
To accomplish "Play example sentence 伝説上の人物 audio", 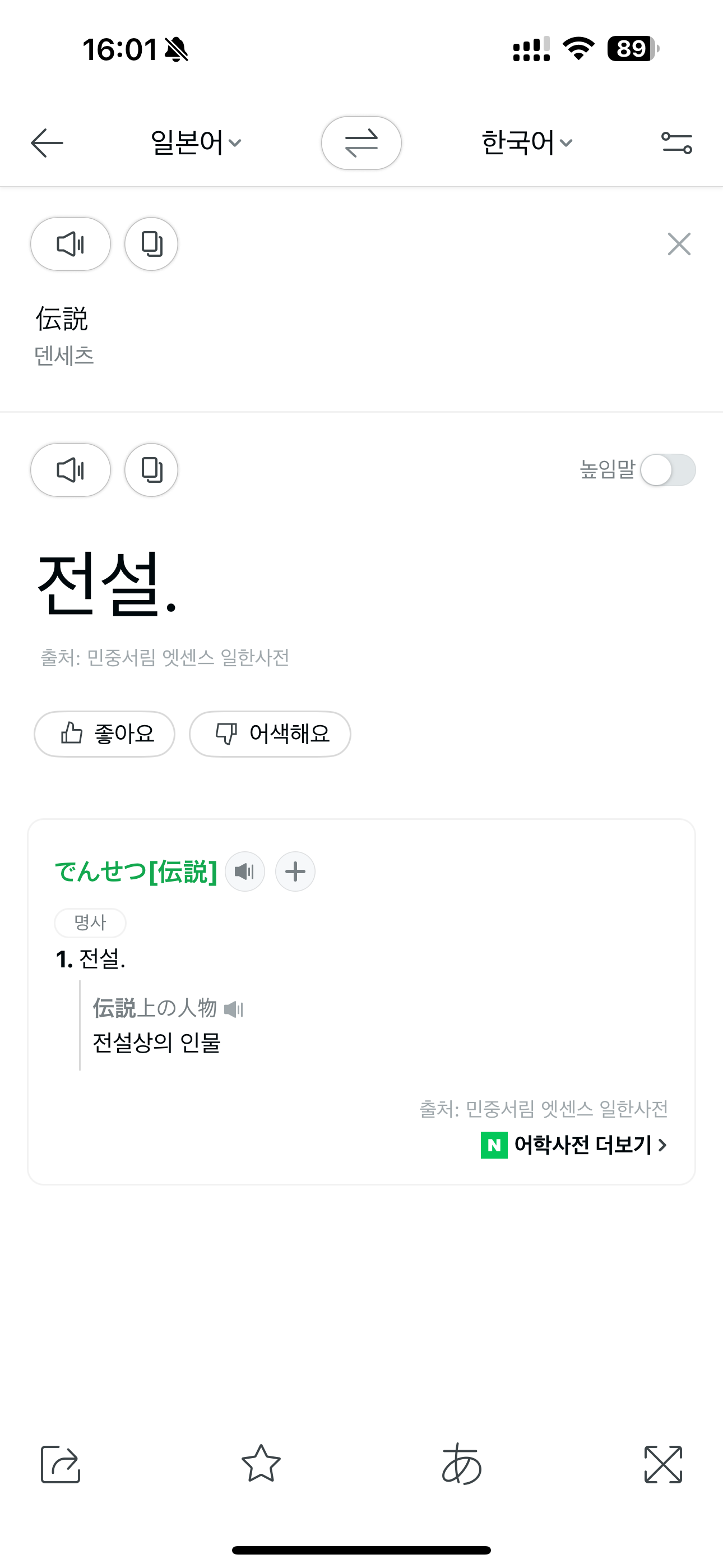I will pyautogui.click(x=234, y=1009).
